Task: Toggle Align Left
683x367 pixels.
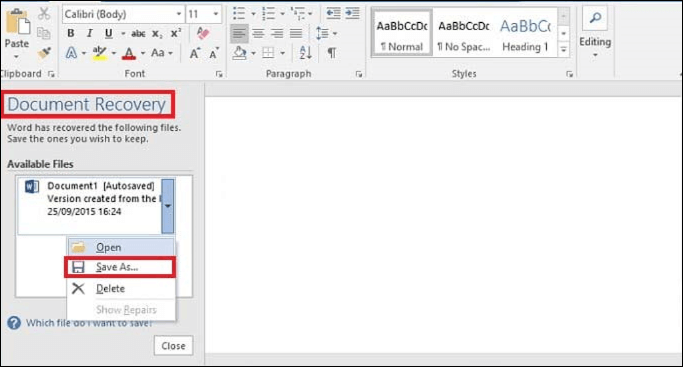Action: pyautogui.click(x=239, y=34)
